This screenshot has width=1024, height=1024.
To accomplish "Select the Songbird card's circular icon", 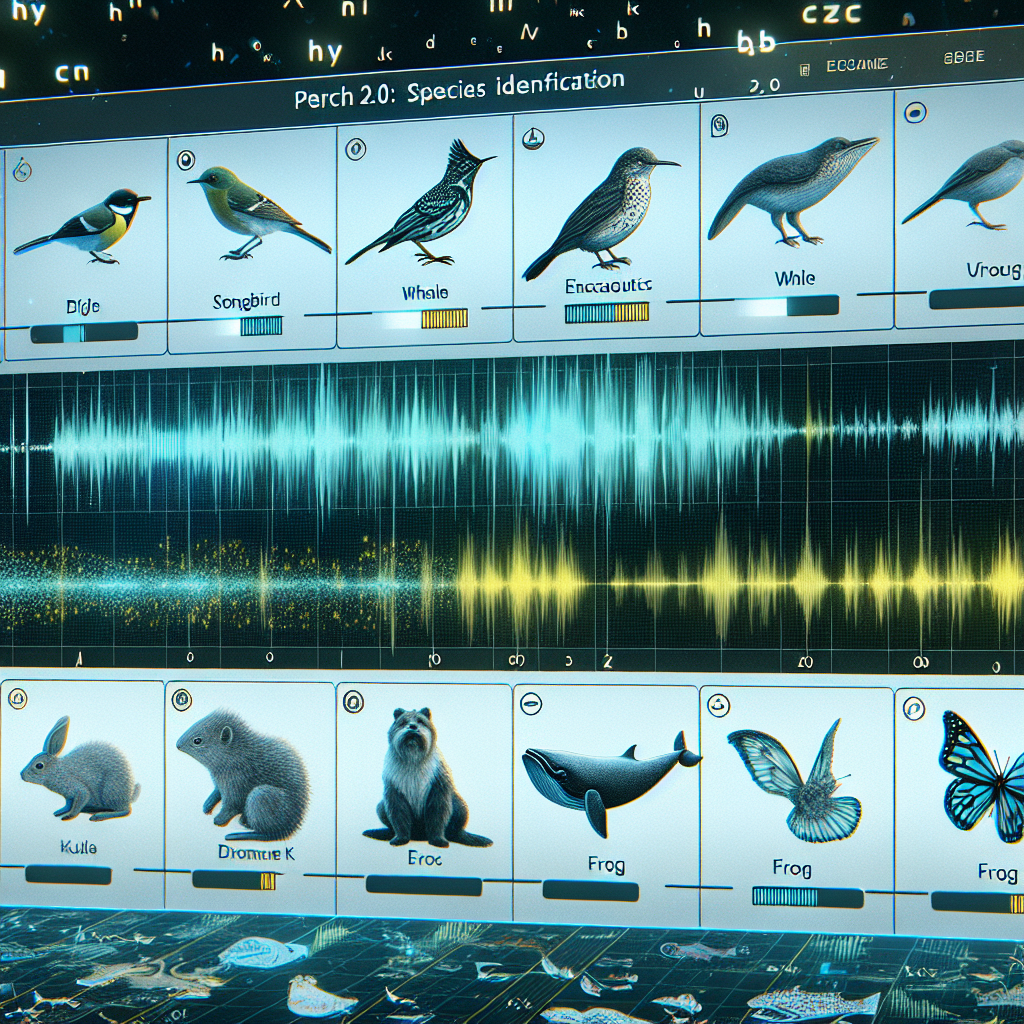I will pyautogui.click(x=185, y=159).
